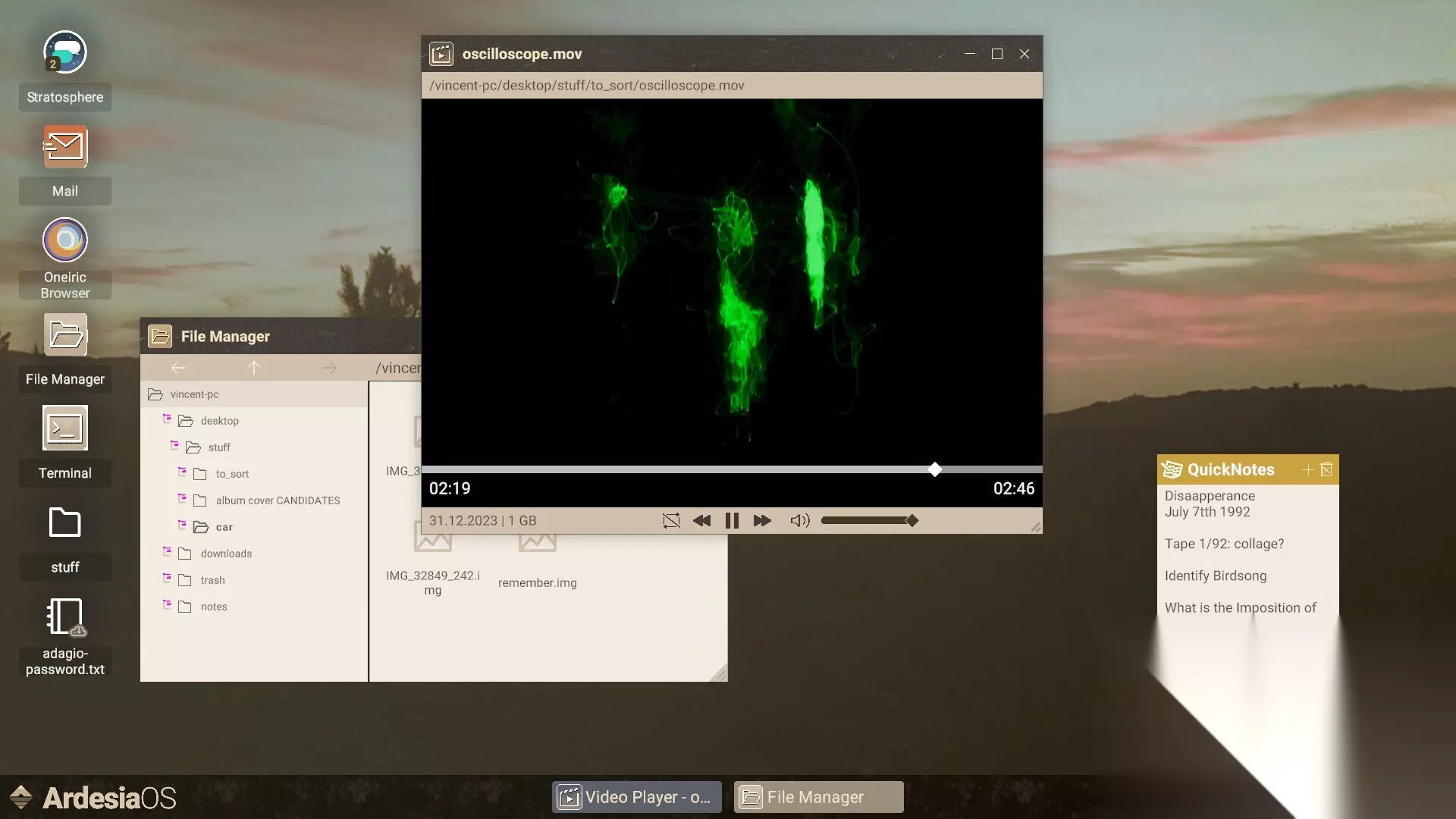
Task: Adjust the video volume slider
Action: coord(869,521)
